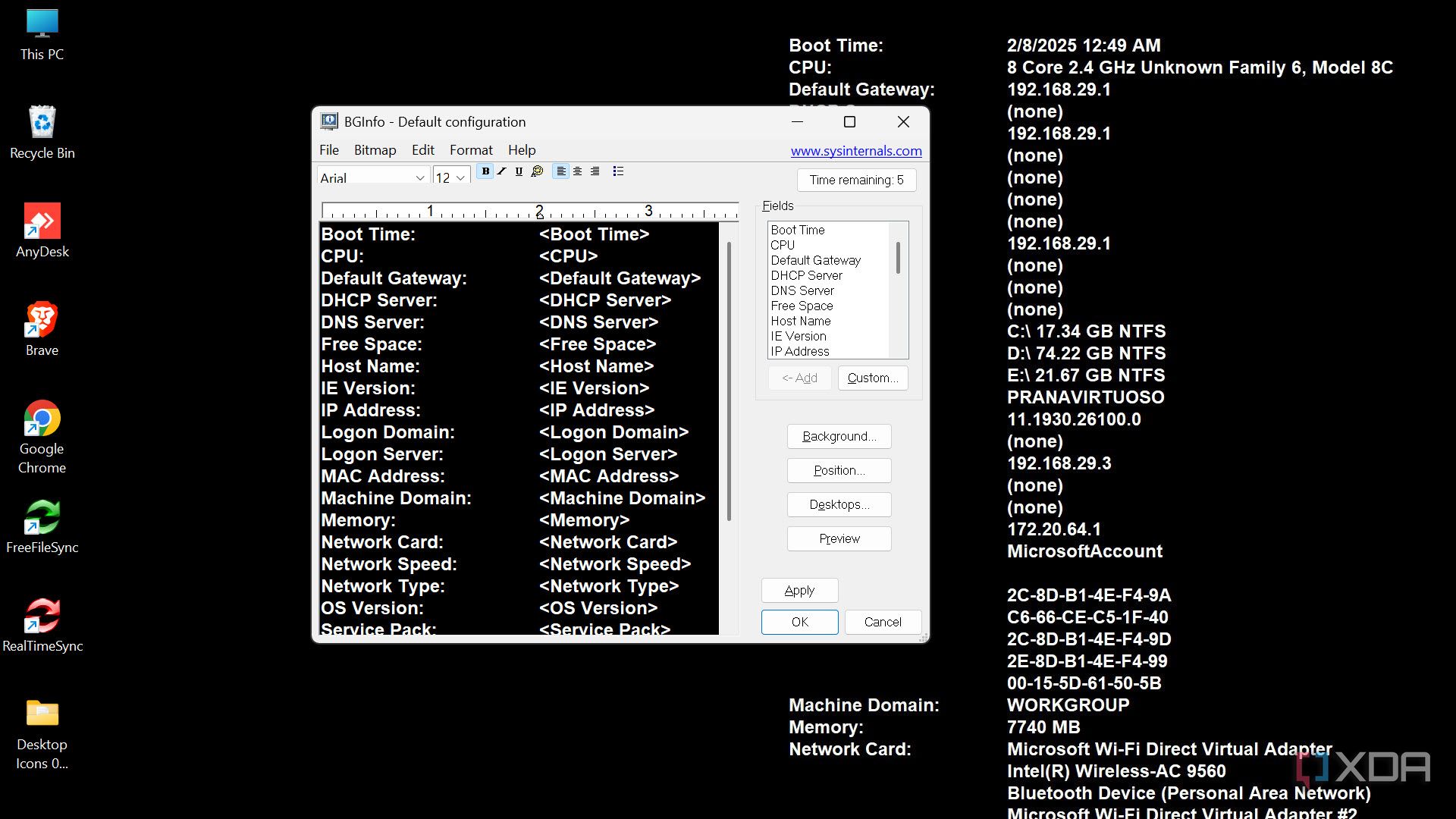Toggle bullet list formatting
The width and height of the screenshot is (1456, 819).
tap(618, 171)
